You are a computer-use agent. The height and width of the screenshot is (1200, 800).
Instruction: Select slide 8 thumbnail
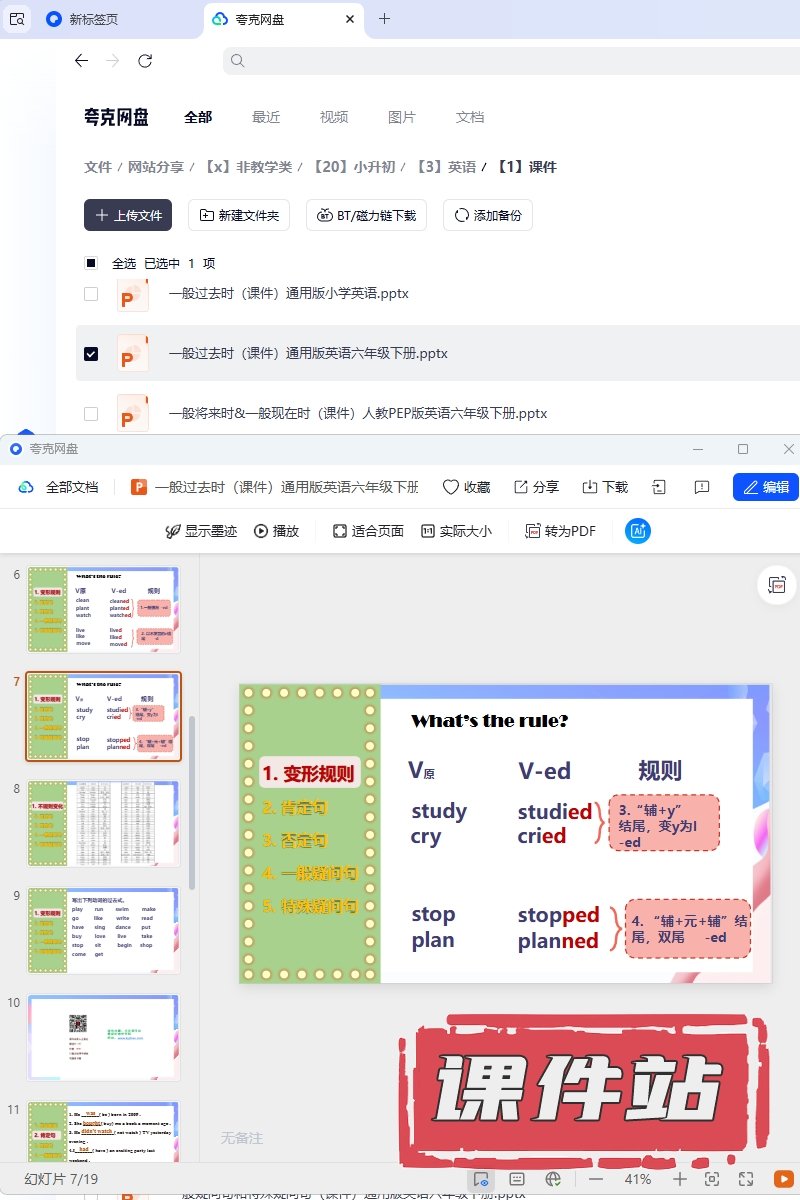[x=104, y=823]
